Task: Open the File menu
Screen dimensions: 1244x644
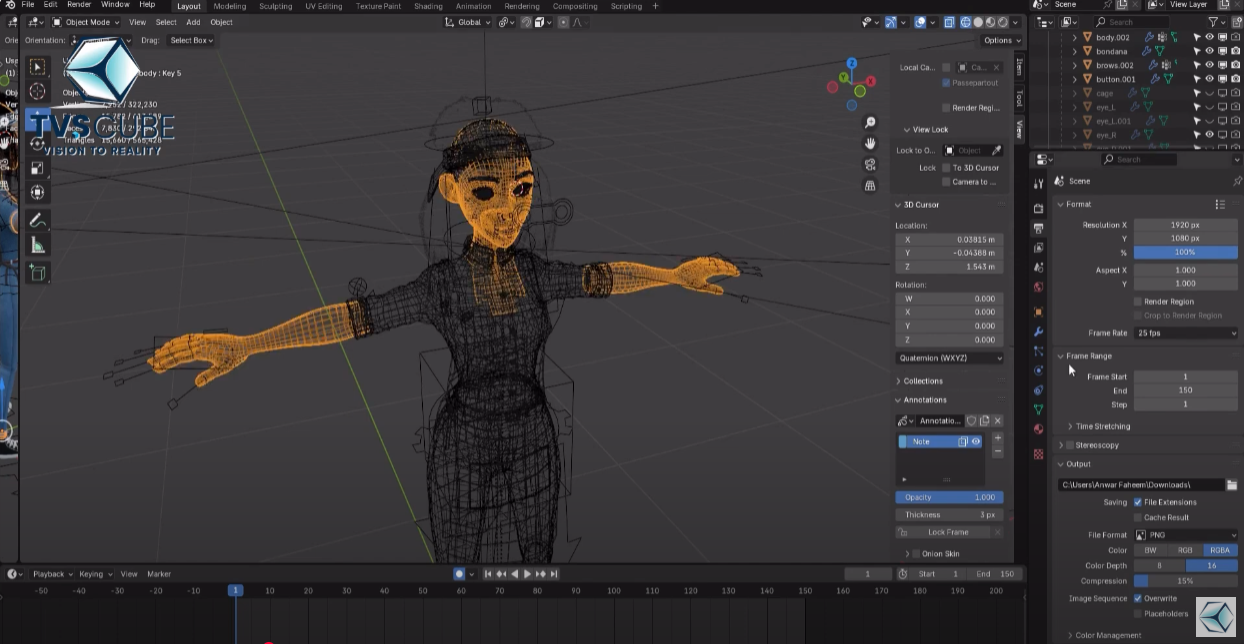Action: point(28,5)
